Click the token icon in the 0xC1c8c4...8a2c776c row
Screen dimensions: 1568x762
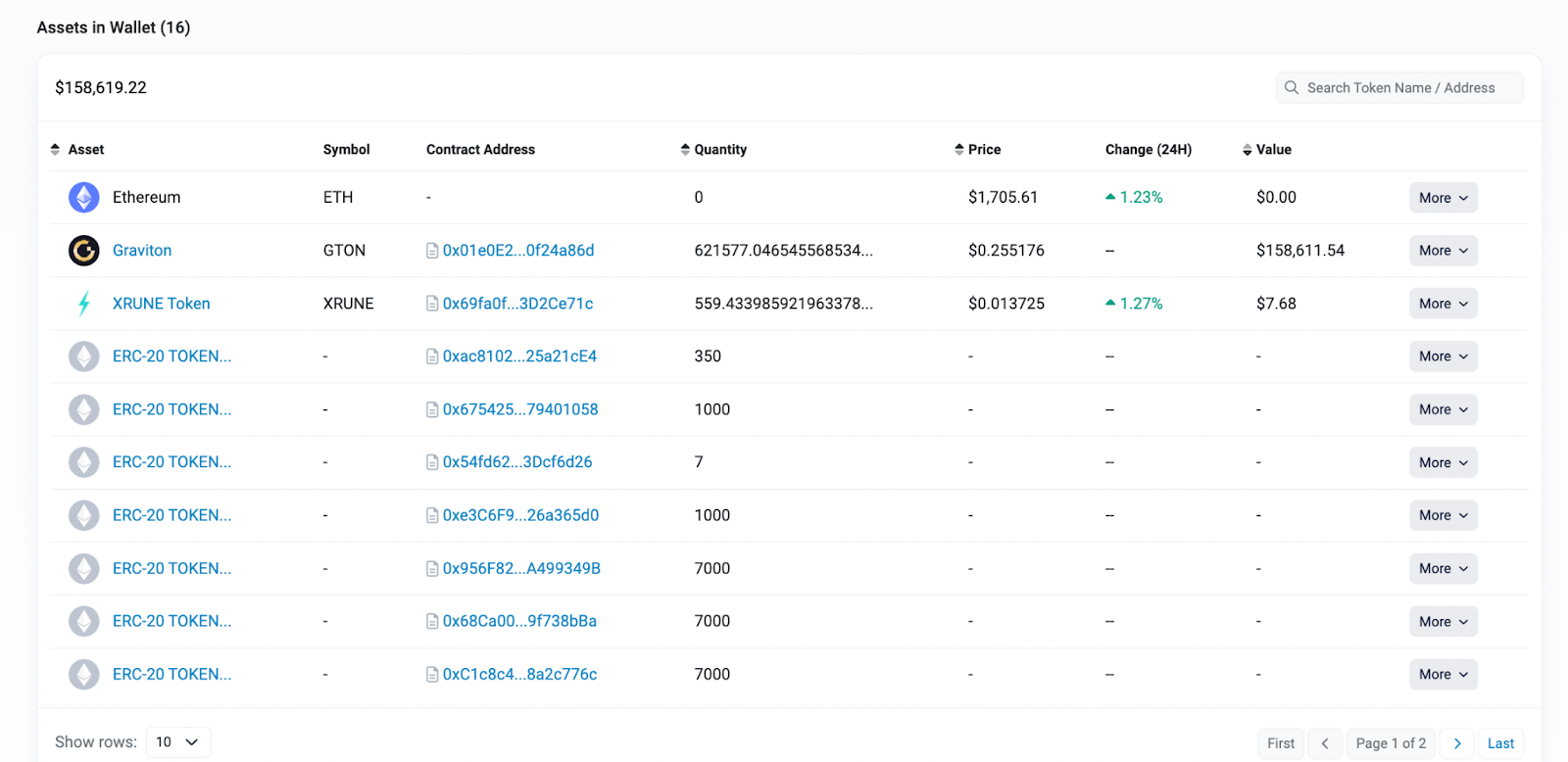coord(84,674)
